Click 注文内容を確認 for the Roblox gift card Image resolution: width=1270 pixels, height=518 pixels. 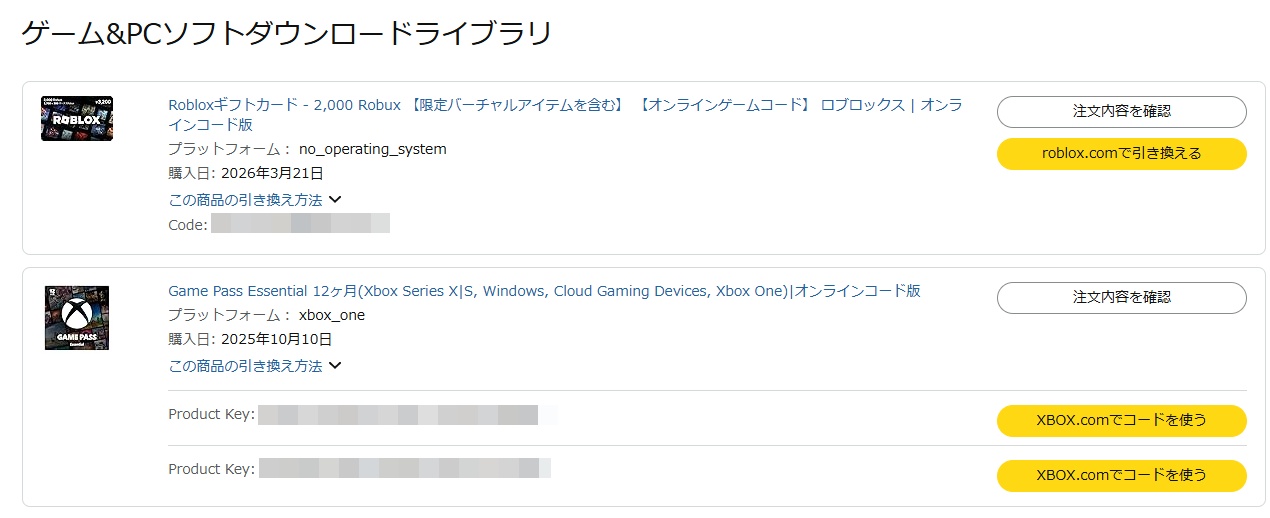click(x=1121, y=111)
